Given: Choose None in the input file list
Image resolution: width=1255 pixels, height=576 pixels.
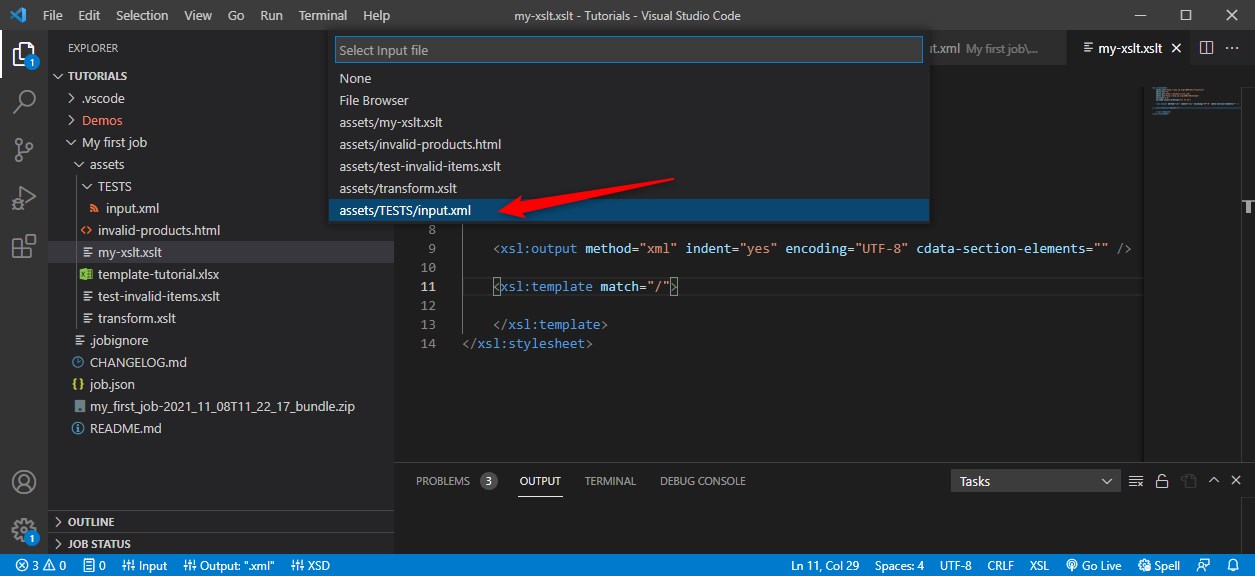Looking at the screenshot, I should [x=628, y=78].
